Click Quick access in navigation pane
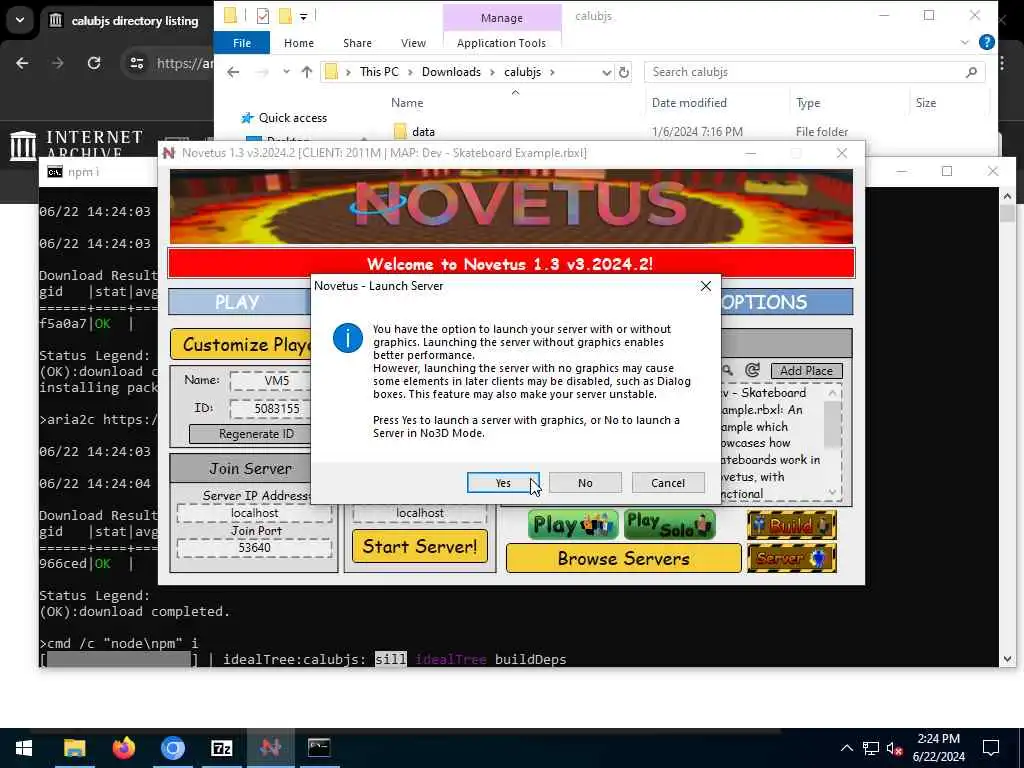 pos(293,118)
